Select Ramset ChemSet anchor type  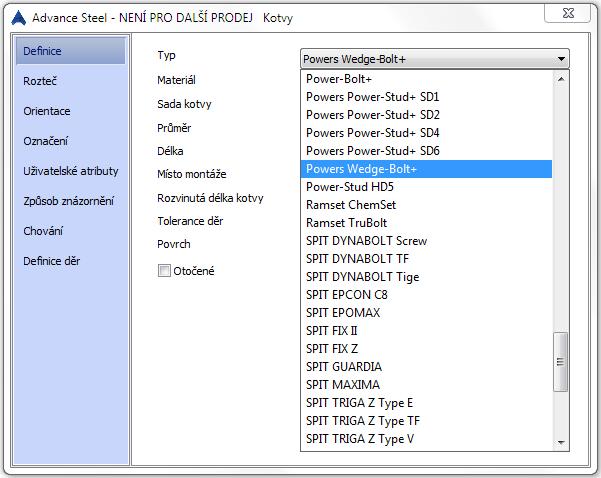426,205
